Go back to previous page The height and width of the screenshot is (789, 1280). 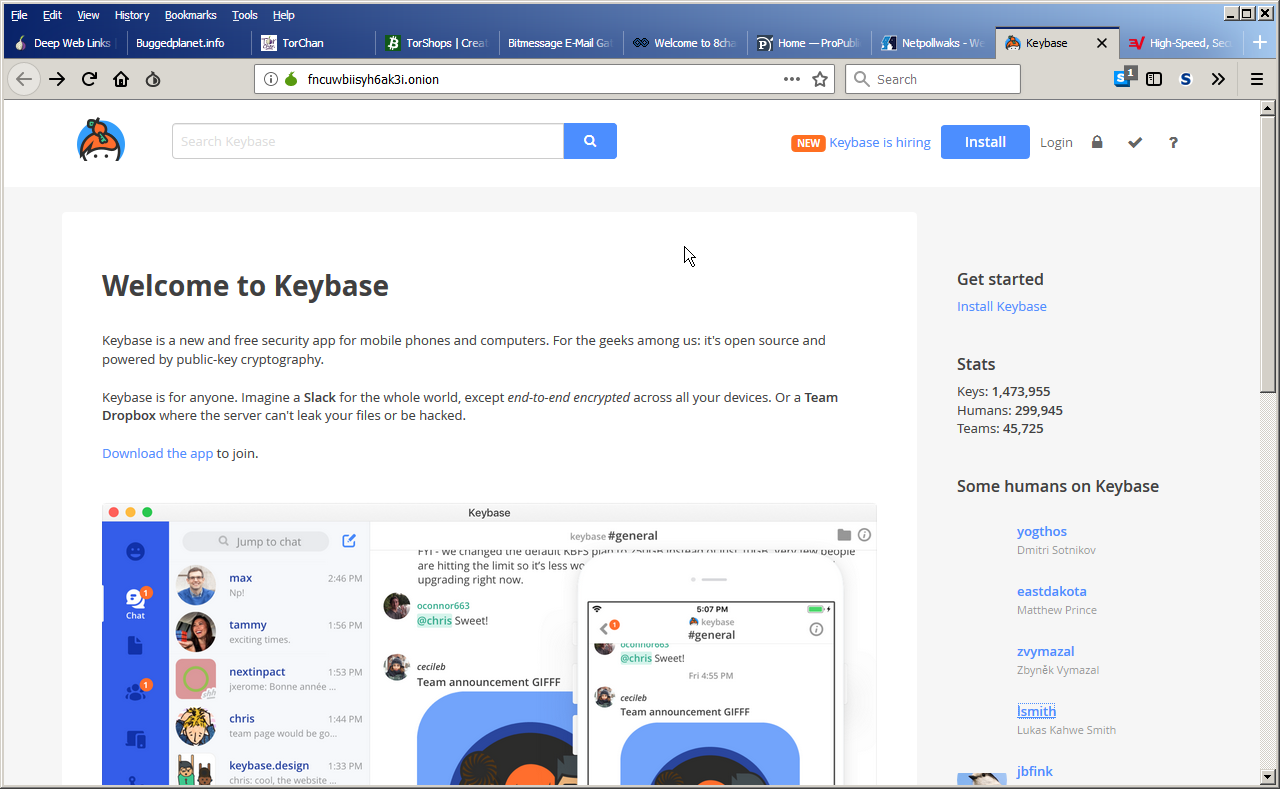point(24,79)
